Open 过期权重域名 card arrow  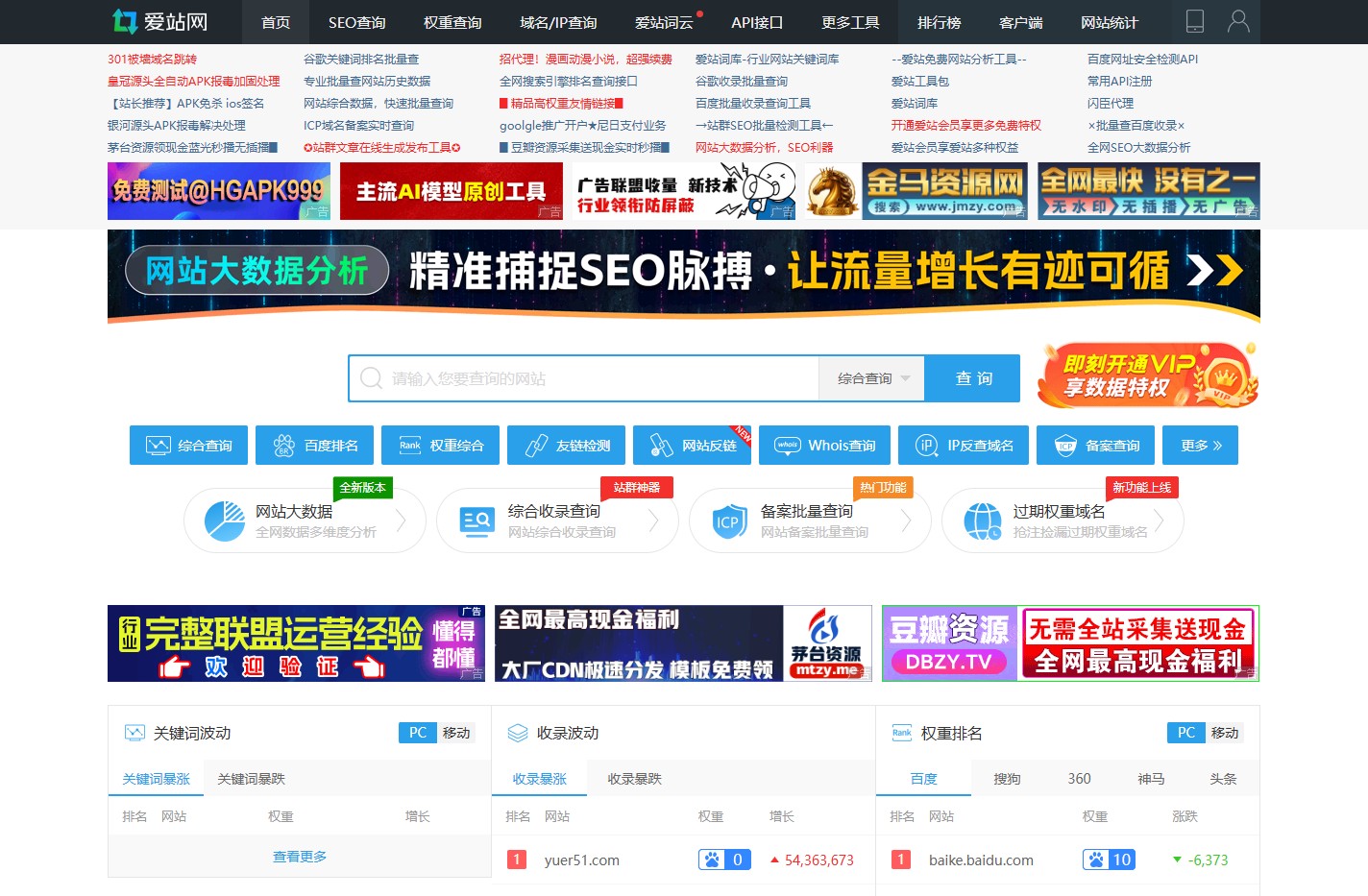(1159, 521)
